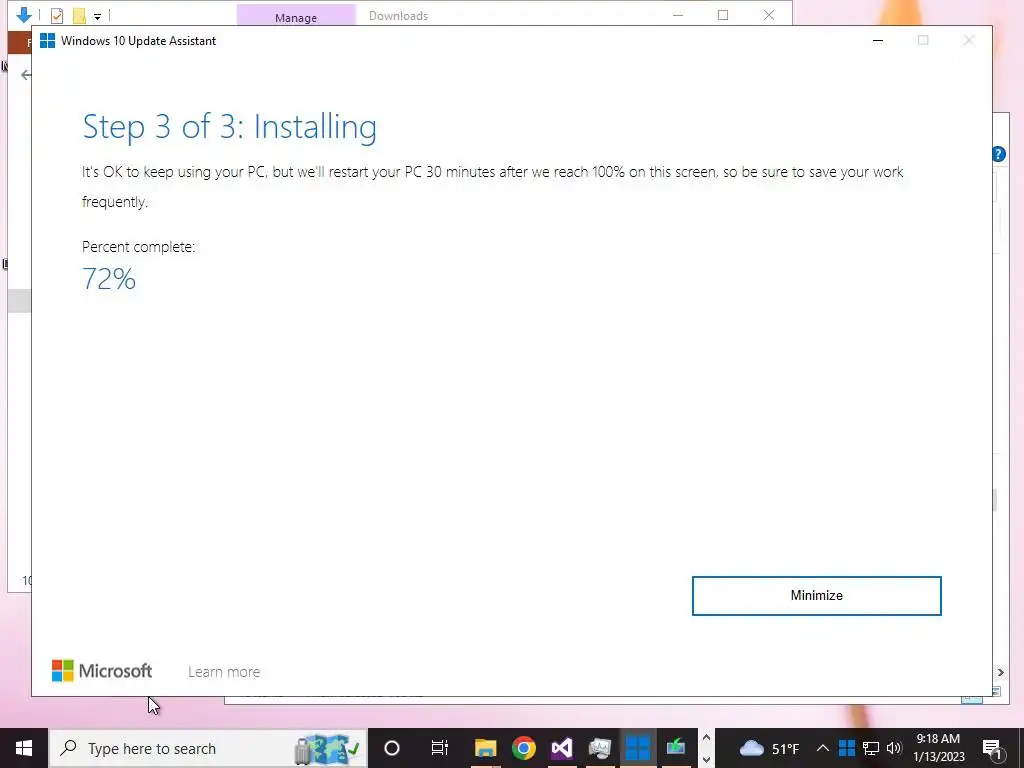
Task: Click the New folder icon in File Explorer toolbar
Action: 79,15
